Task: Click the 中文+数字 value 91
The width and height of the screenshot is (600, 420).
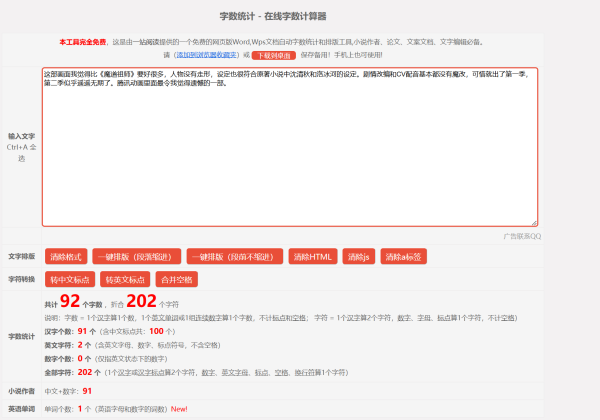Action: pyautogui.click(x=87, y=391)
